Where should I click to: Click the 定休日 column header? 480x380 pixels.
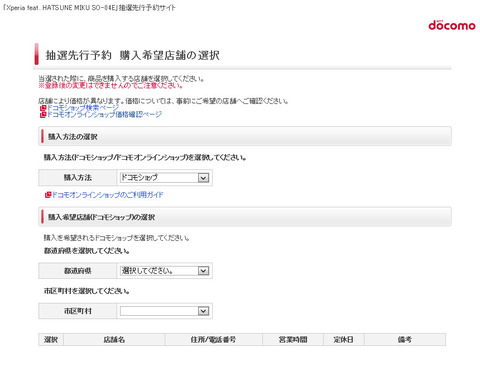point(344,340)
